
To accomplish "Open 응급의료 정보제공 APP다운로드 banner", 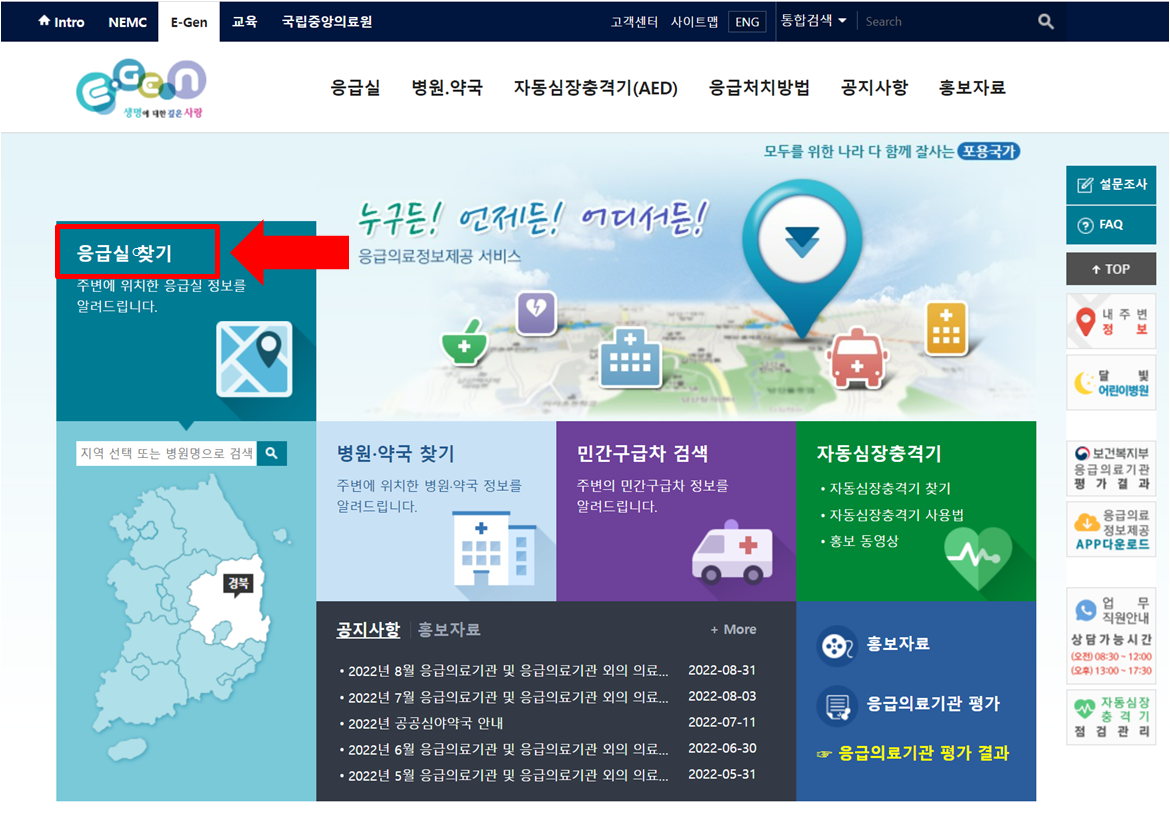I will tap(1111, 529).
